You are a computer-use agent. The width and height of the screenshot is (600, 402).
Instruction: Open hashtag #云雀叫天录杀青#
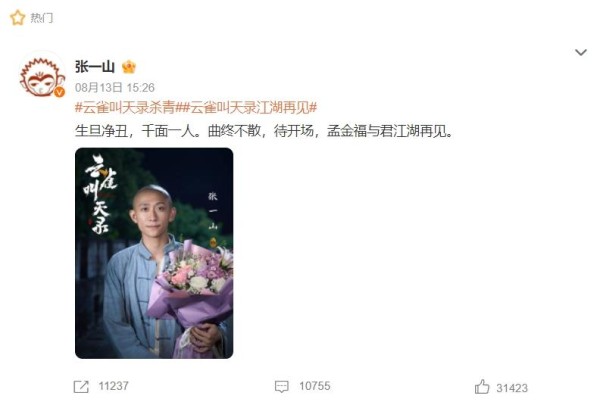tap(126, 107)
